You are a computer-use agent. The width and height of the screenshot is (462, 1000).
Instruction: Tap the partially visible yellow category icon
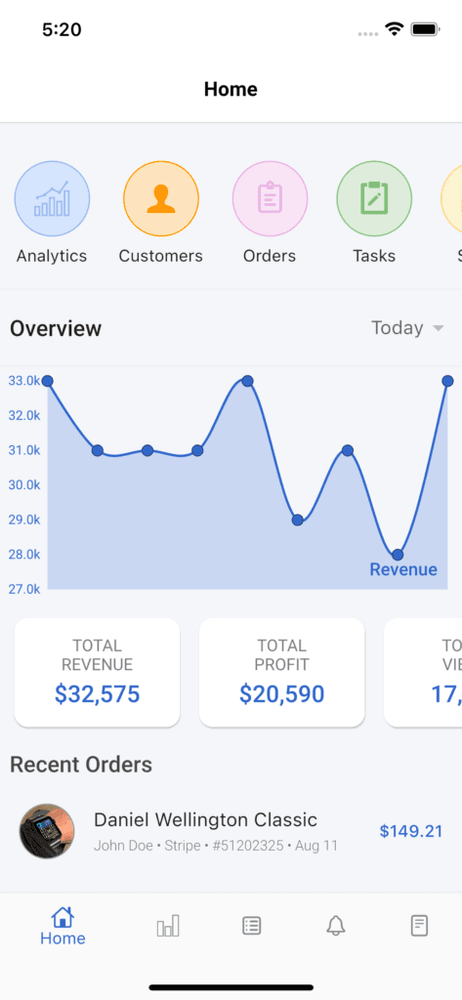[x=452, y=198]
